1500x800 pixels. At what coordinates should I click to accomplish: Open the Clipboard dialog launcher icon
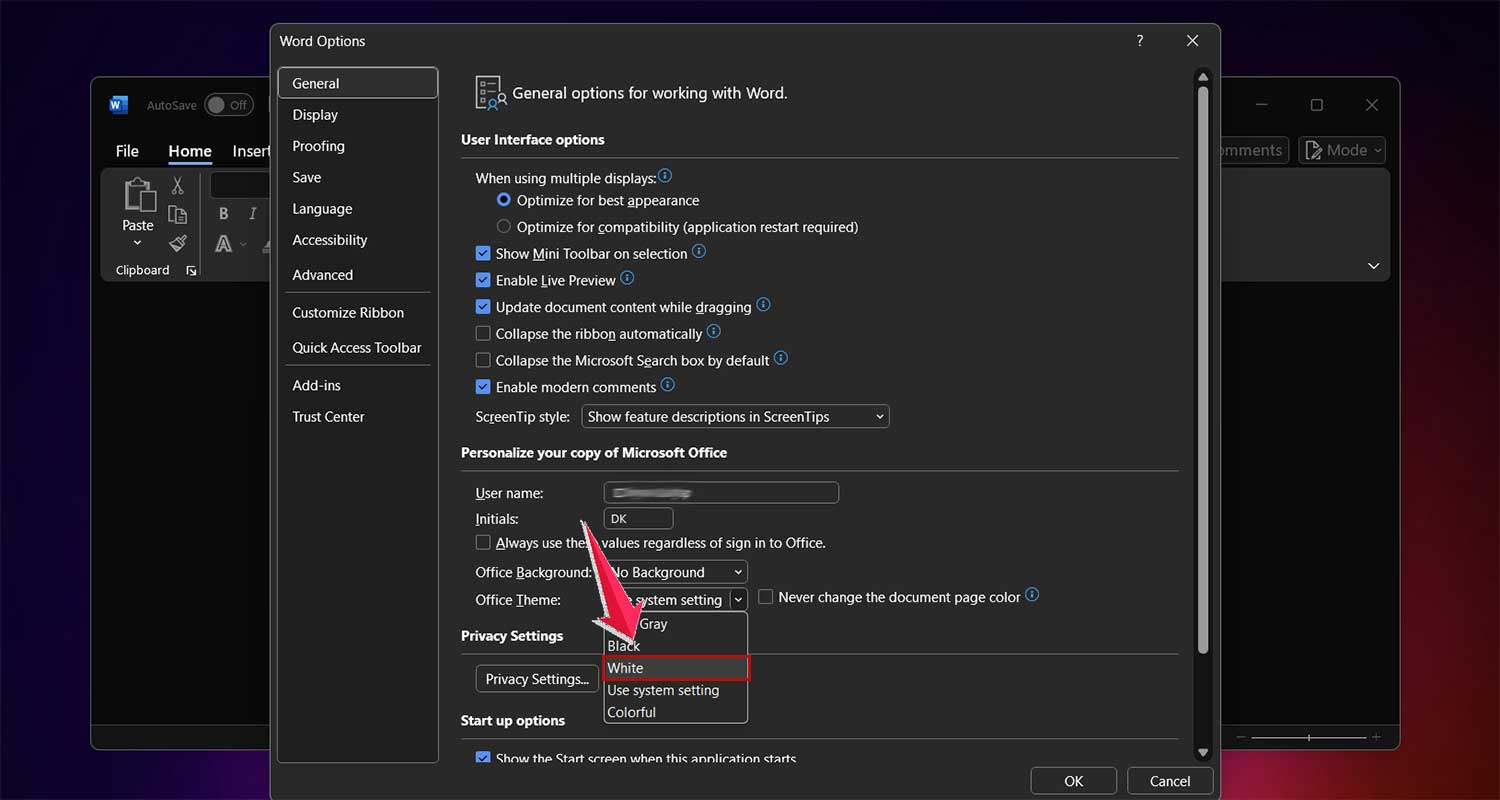(191, 269)
